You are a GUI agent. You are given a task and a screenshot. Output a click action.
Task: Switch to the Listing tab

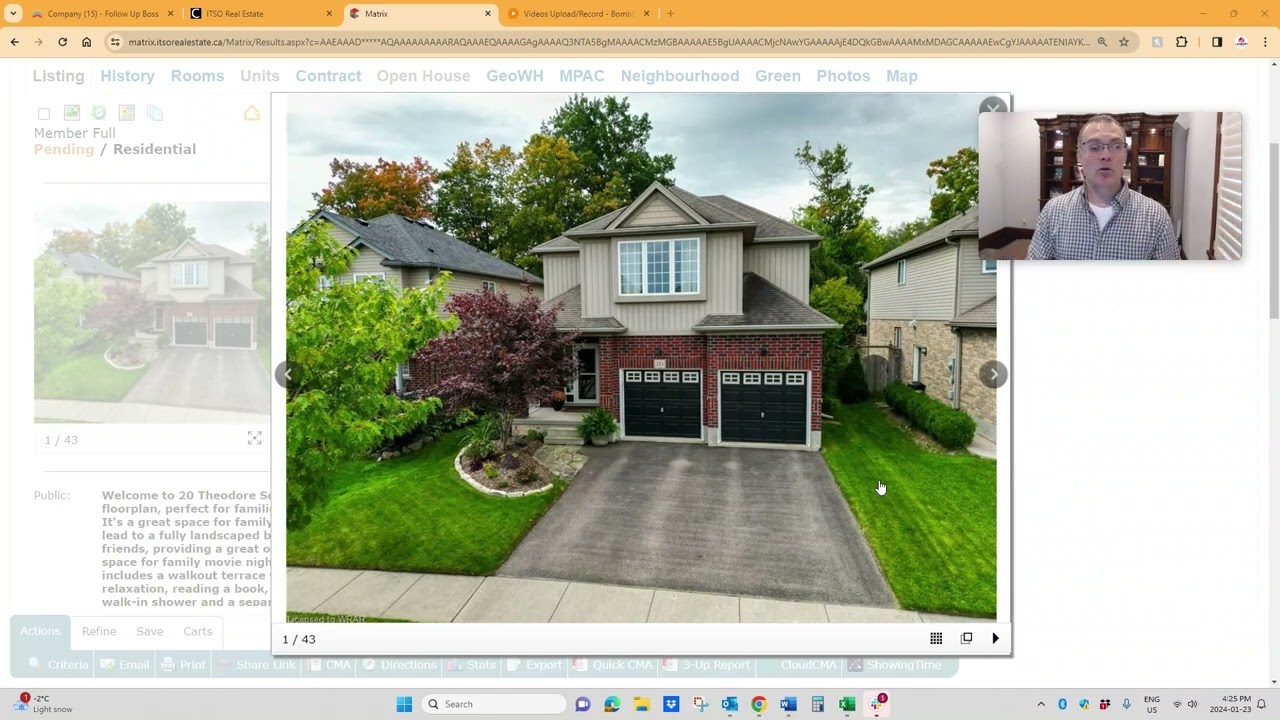(x=58, y=76)
